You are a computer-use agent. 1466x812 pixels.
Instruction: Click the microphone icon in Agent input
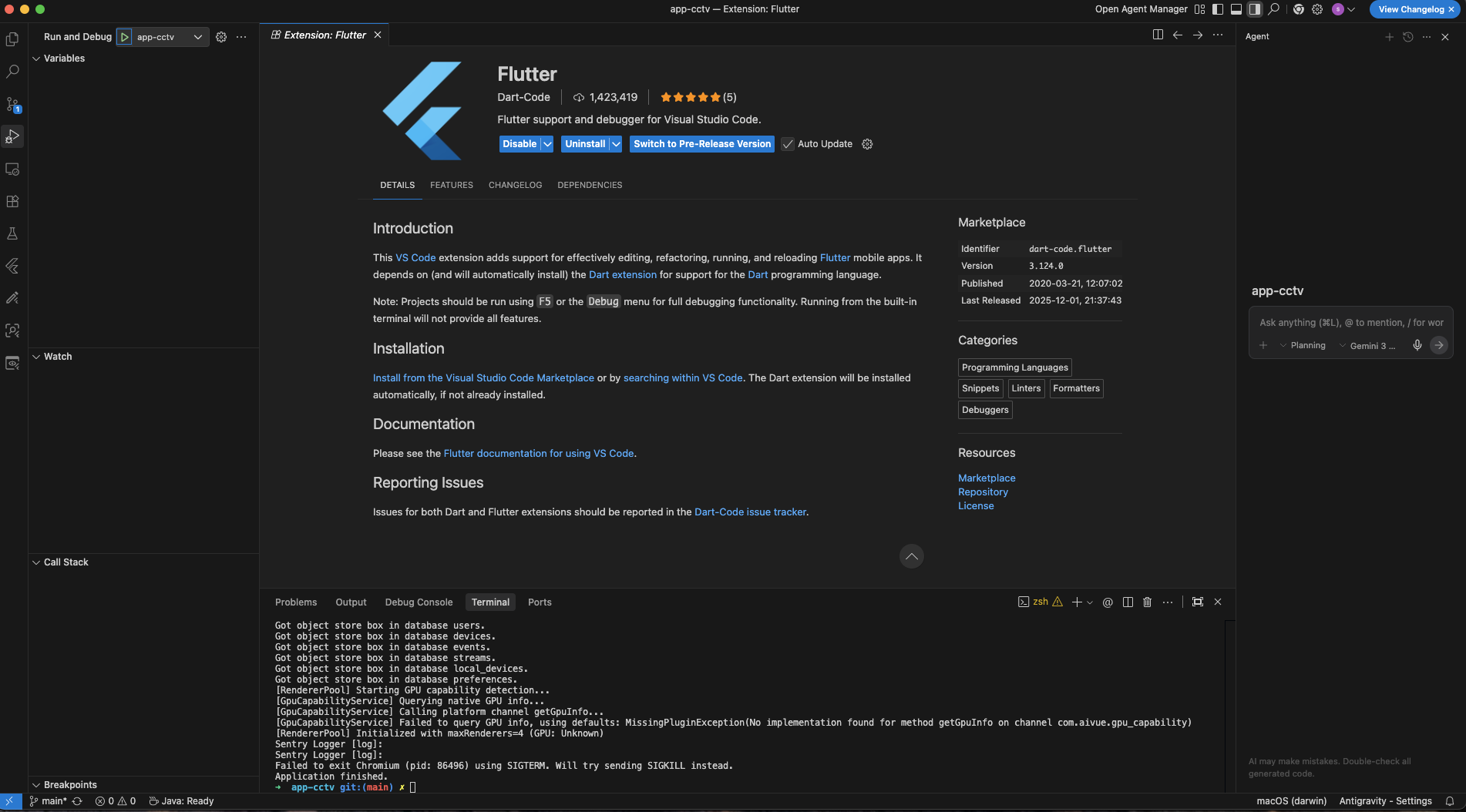tap(1417, 345)
